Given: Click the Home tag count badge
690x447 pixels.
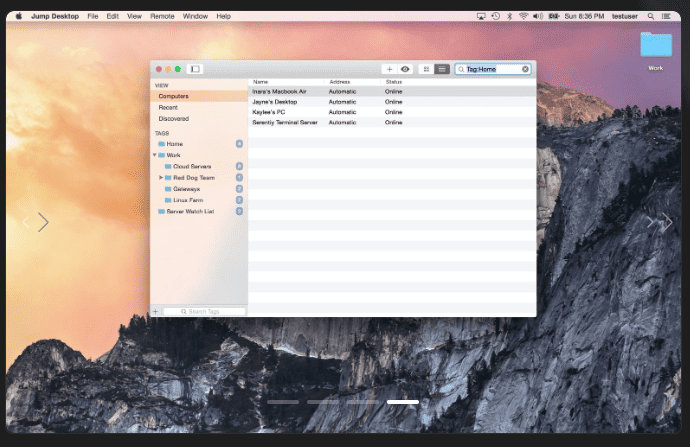Looking at the screenshot, I should [x=239, y=144].
